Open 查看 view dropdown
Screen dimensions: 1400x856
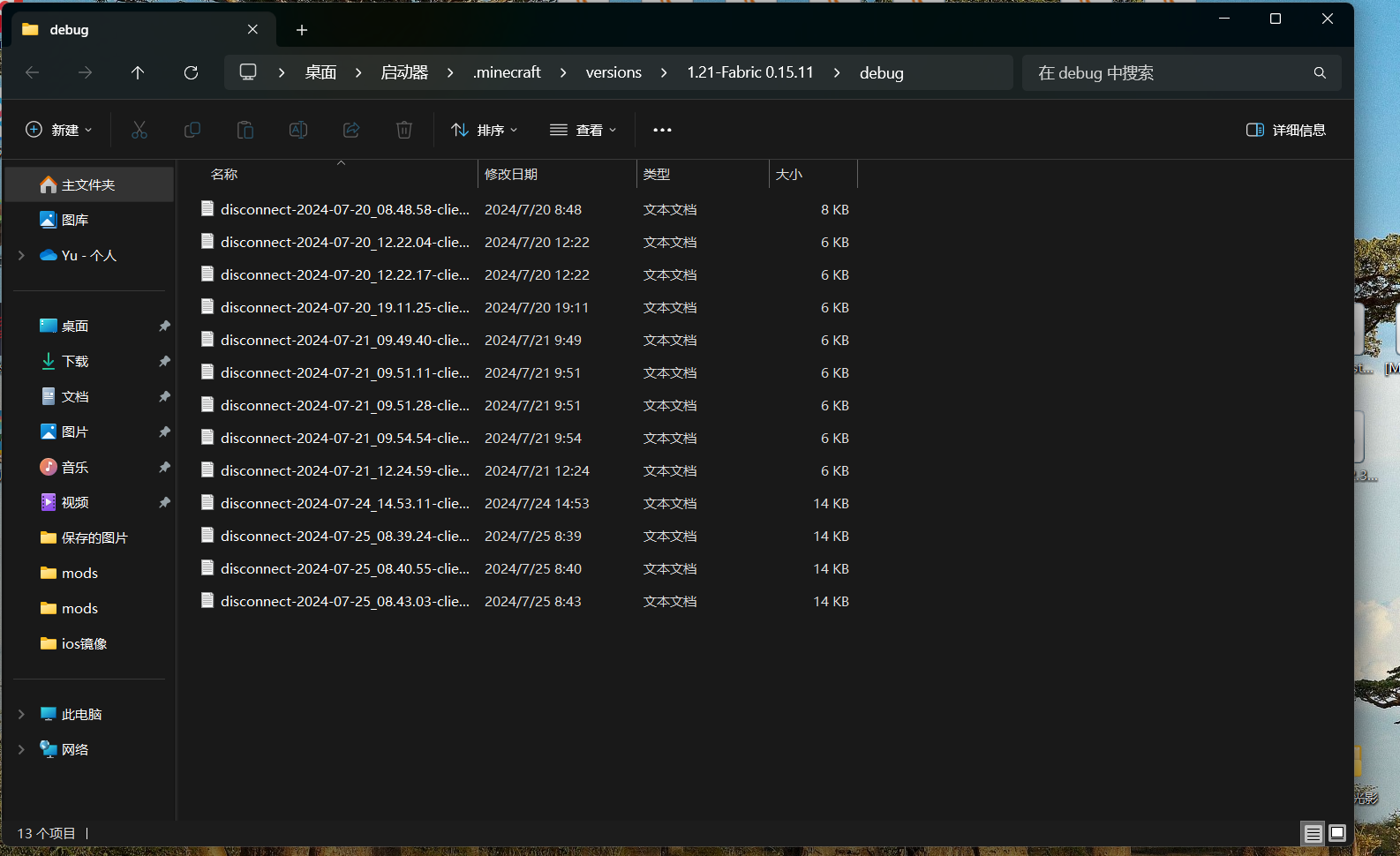click(x=583, y=130)
